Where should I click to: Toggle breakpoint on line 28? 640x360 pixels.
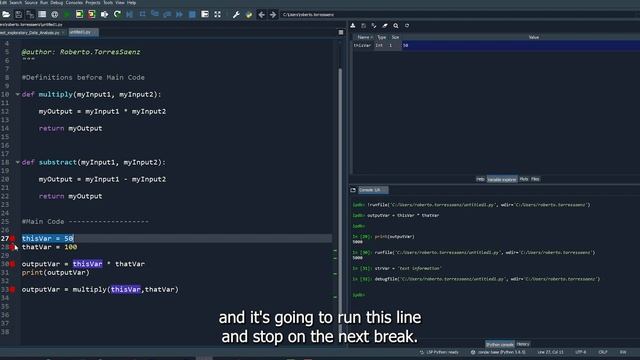(13, 247)
